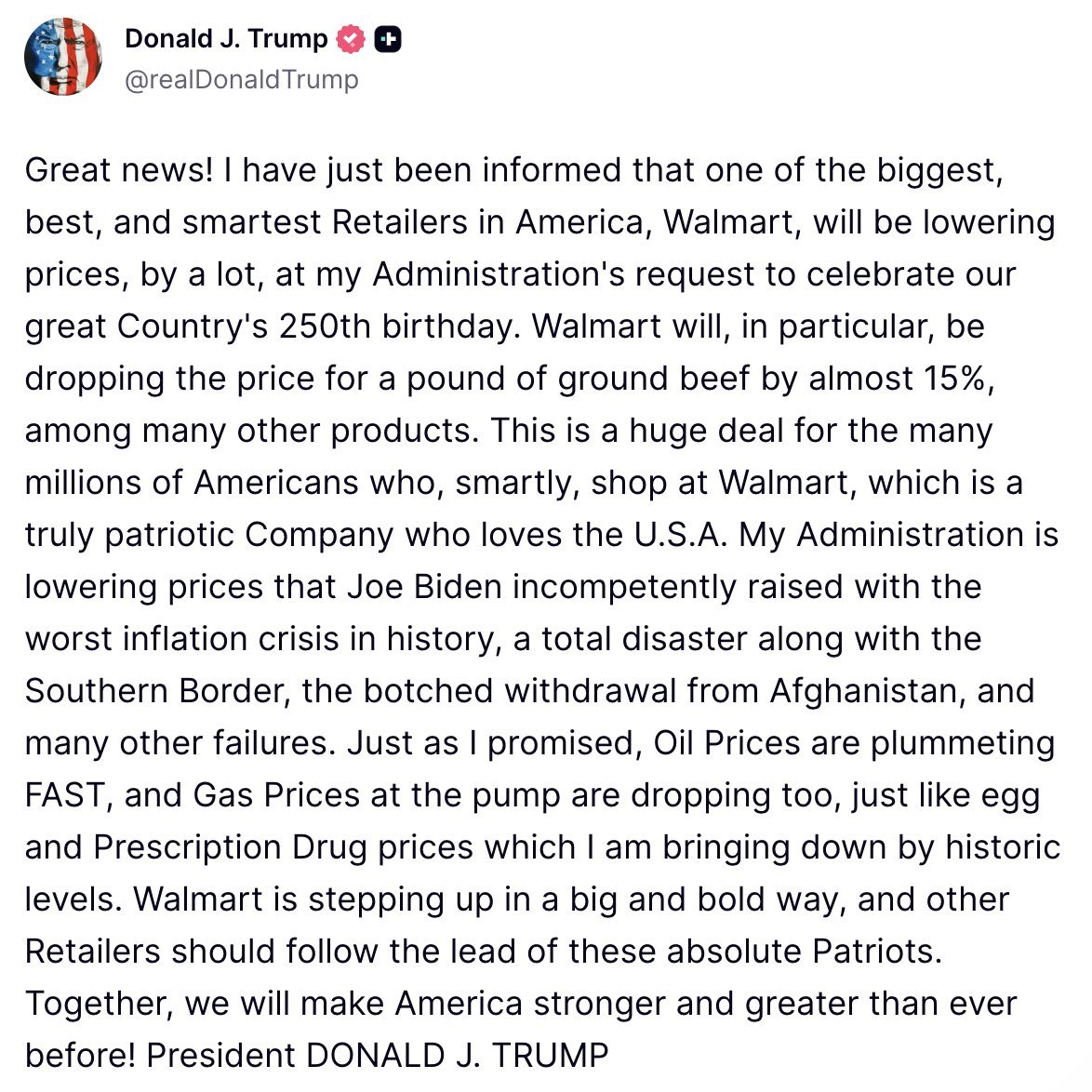Click the word 'Afghanistan' in the post
The height and width of the screenshot is (1092, 1092).
[868, 691]
